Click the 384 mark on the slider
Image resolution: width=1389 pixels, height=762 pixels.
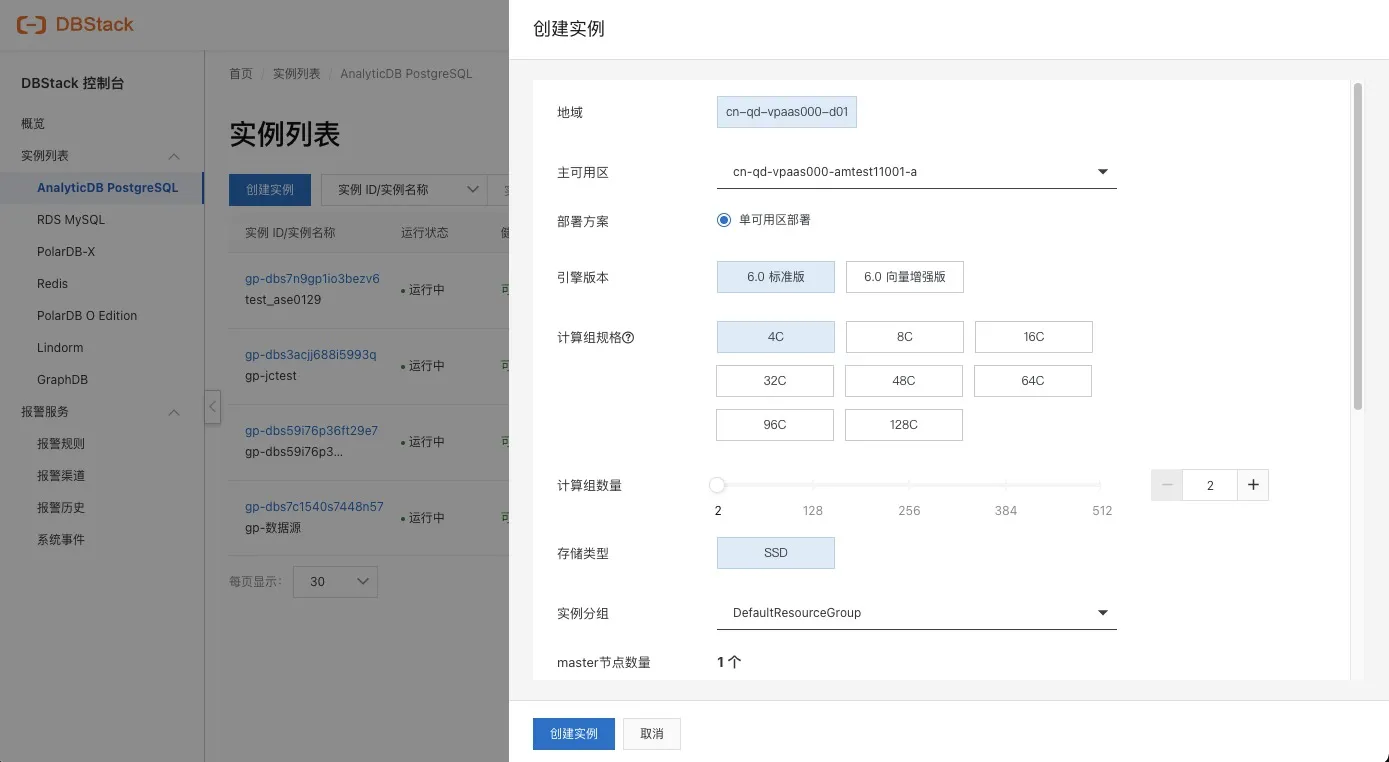1006,510
